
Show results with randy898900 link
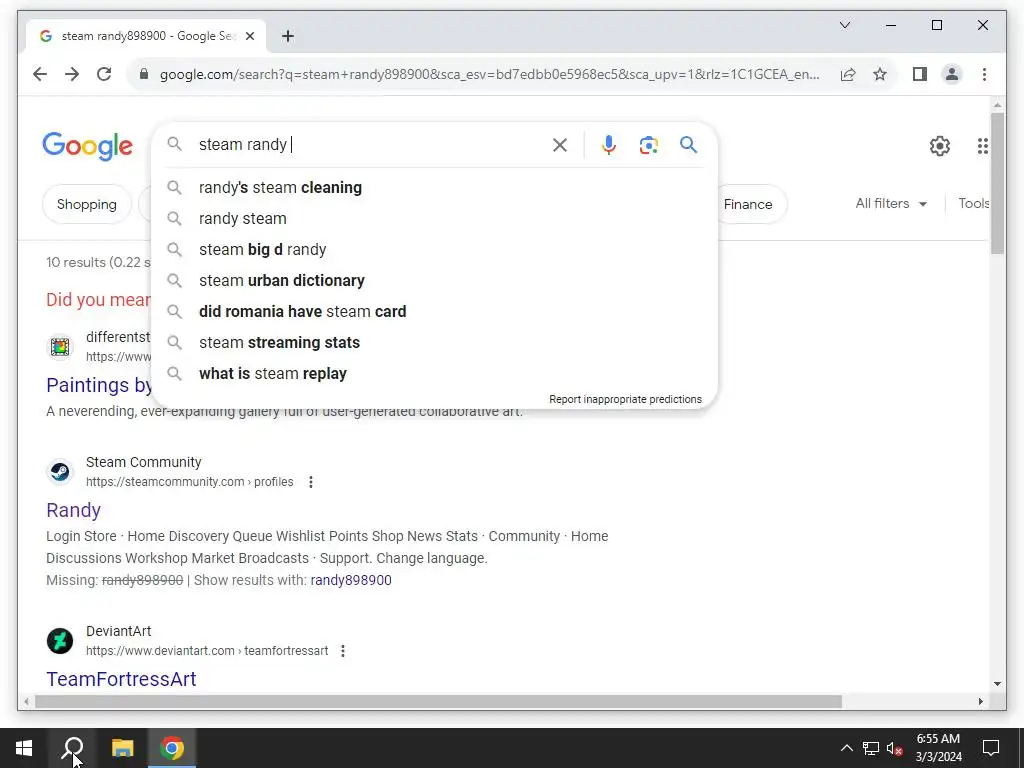351,580
